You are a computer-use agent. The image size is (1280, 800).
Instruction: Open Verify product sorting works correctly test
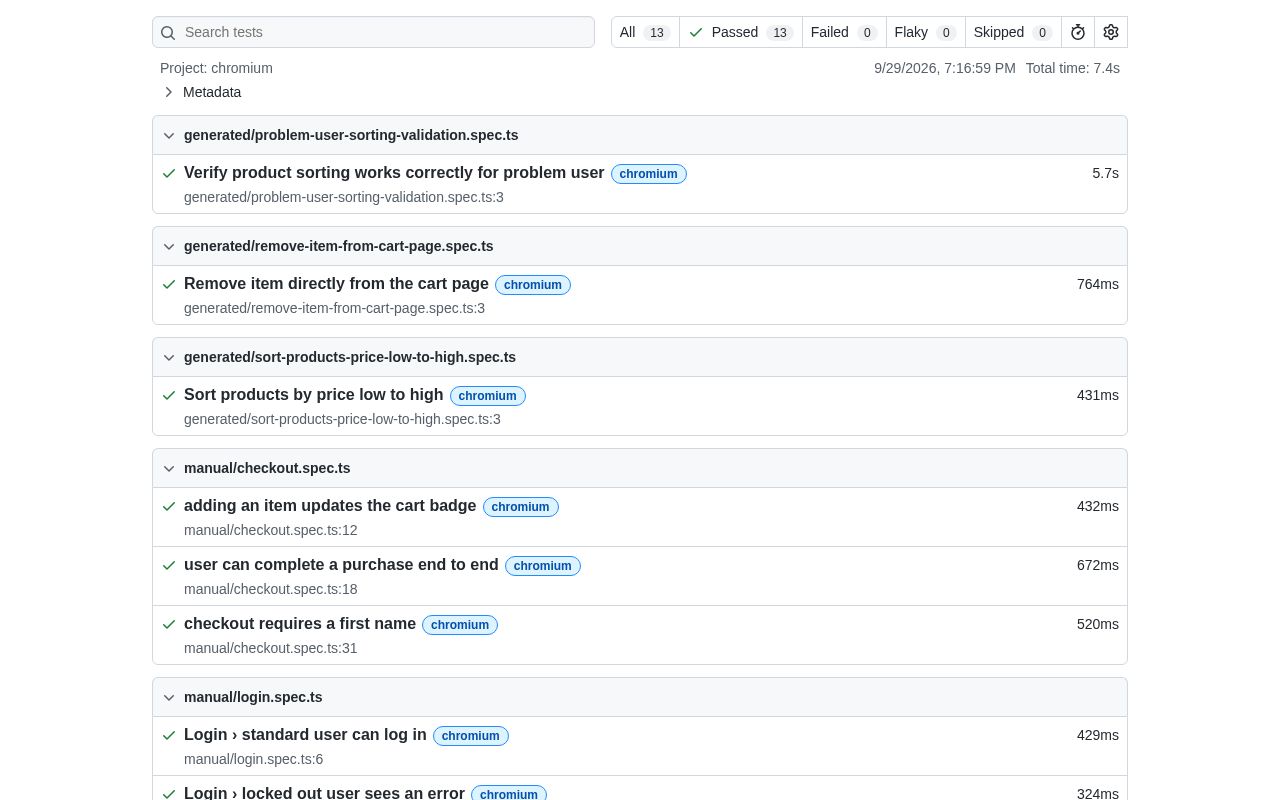(394, 173)
